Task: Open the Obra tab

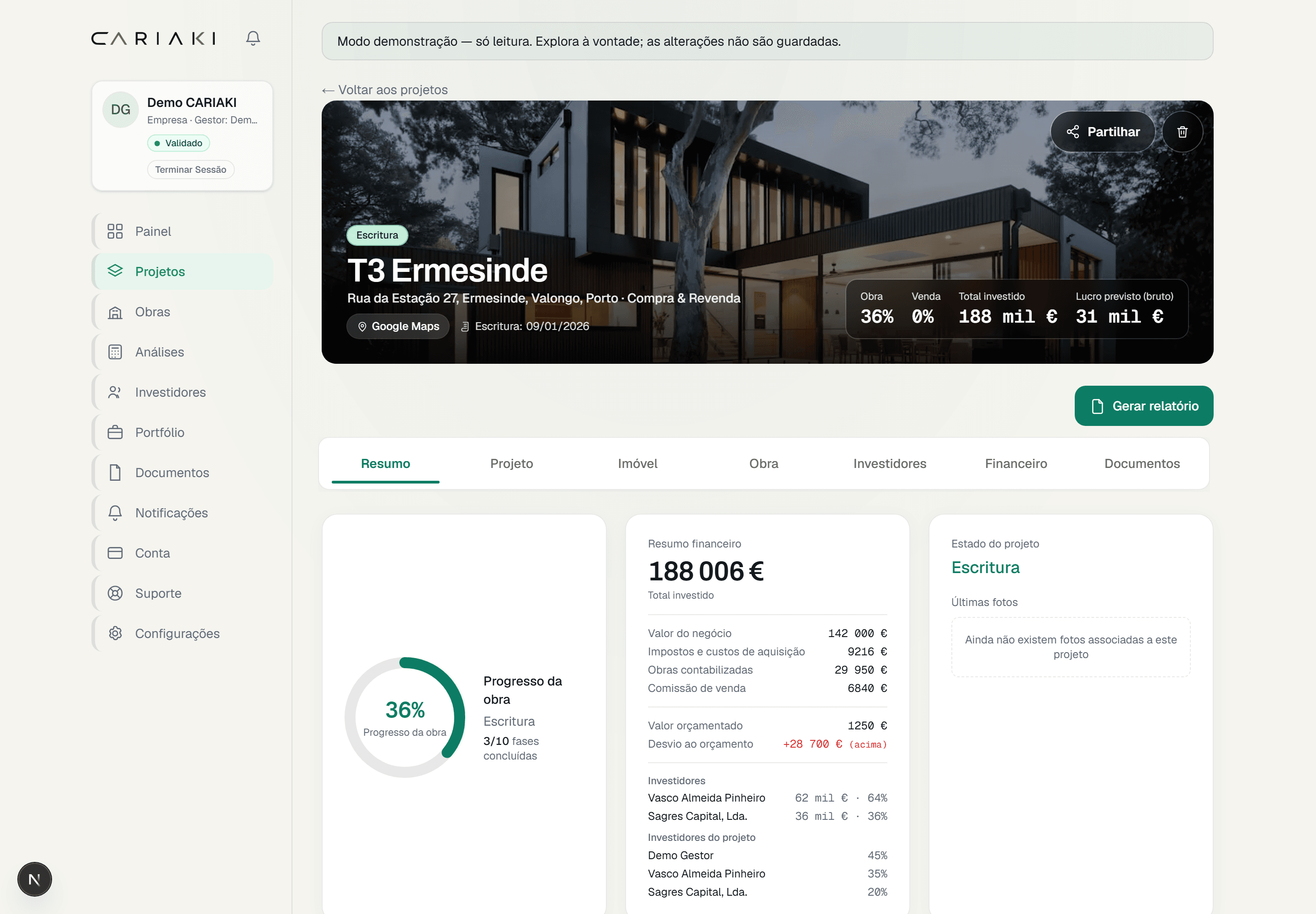Action: 764,463
